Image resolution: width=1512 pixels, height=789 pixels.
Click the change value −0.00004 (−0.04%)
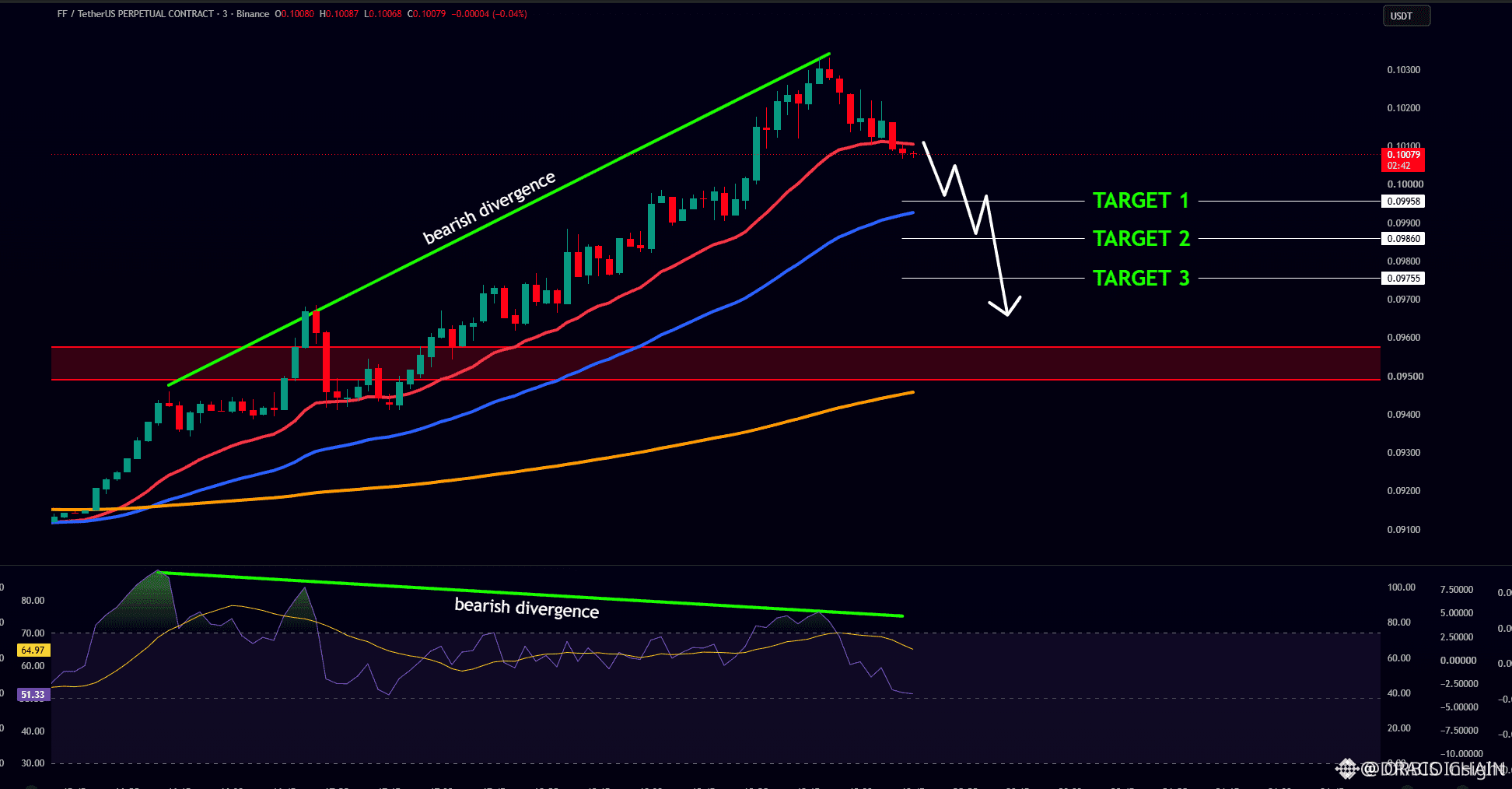point(489,14)
